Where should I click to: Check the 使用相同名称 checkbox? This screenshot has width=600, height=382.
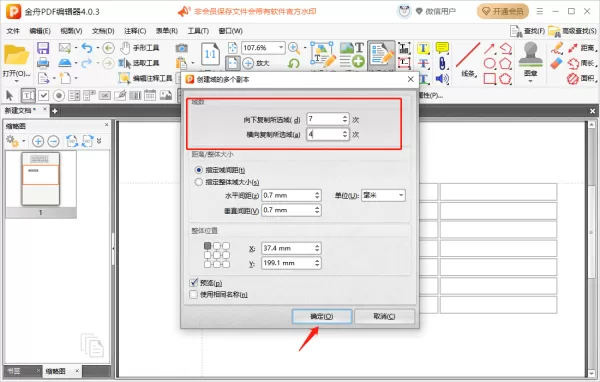click(194, 294)
